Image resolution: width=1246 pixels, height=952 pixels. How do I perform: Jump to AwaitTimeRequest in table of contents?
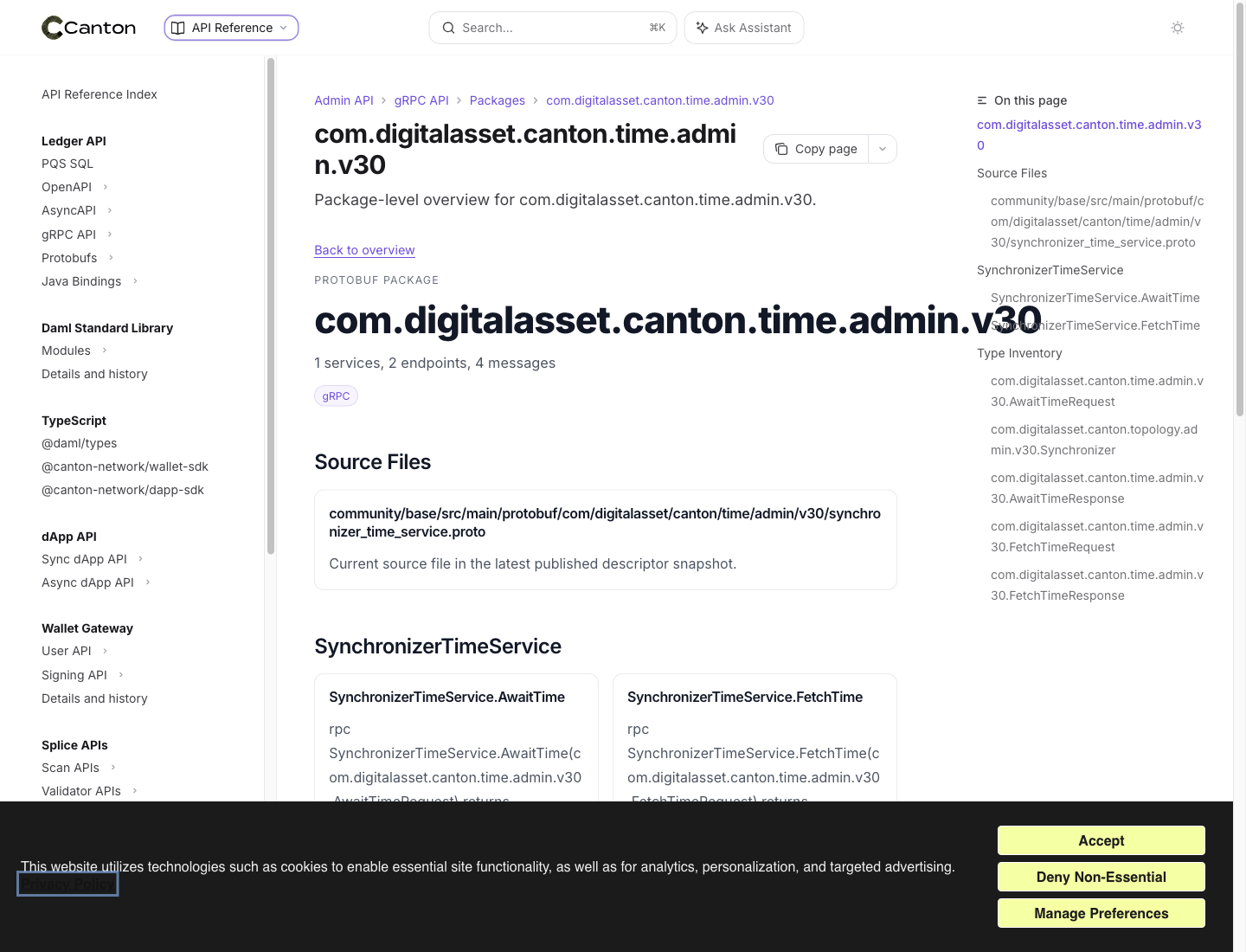pos(1097,391)
